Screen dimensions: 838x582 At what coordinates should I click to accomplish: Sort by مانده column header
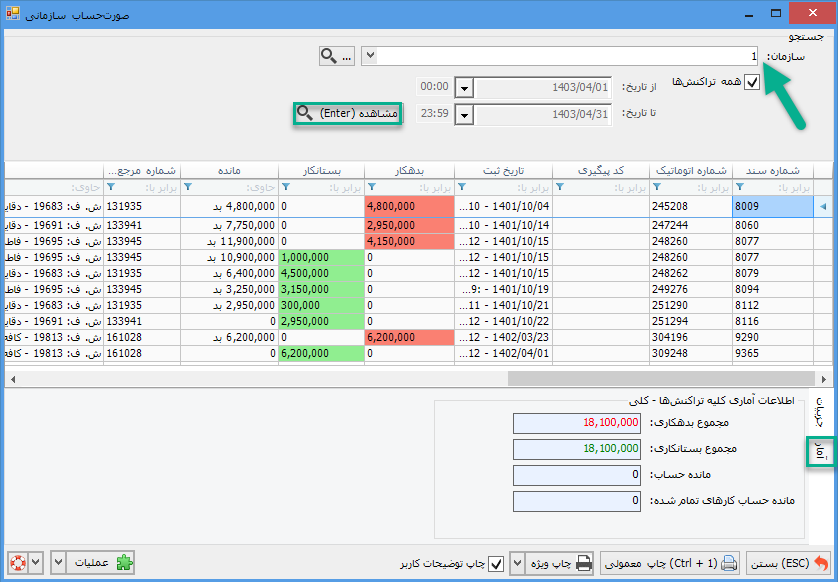(229, 170)
